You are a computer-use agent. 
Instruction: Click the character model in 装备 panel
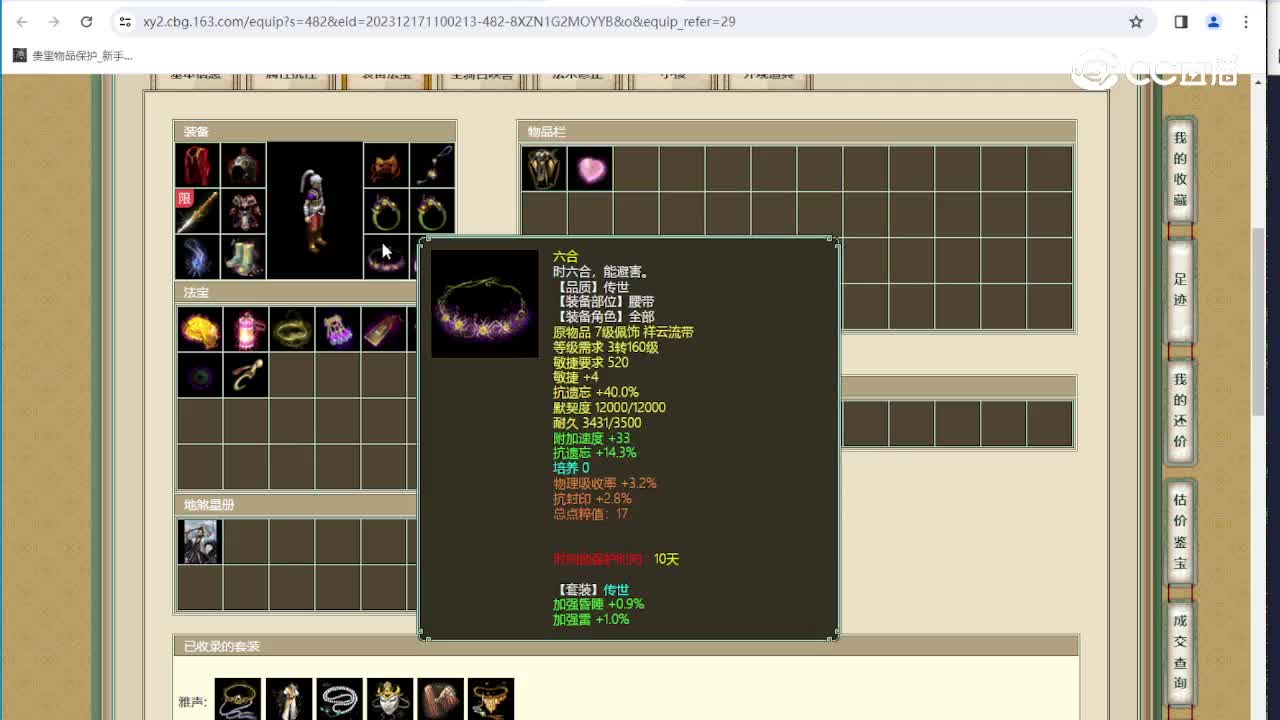[315, 211]
